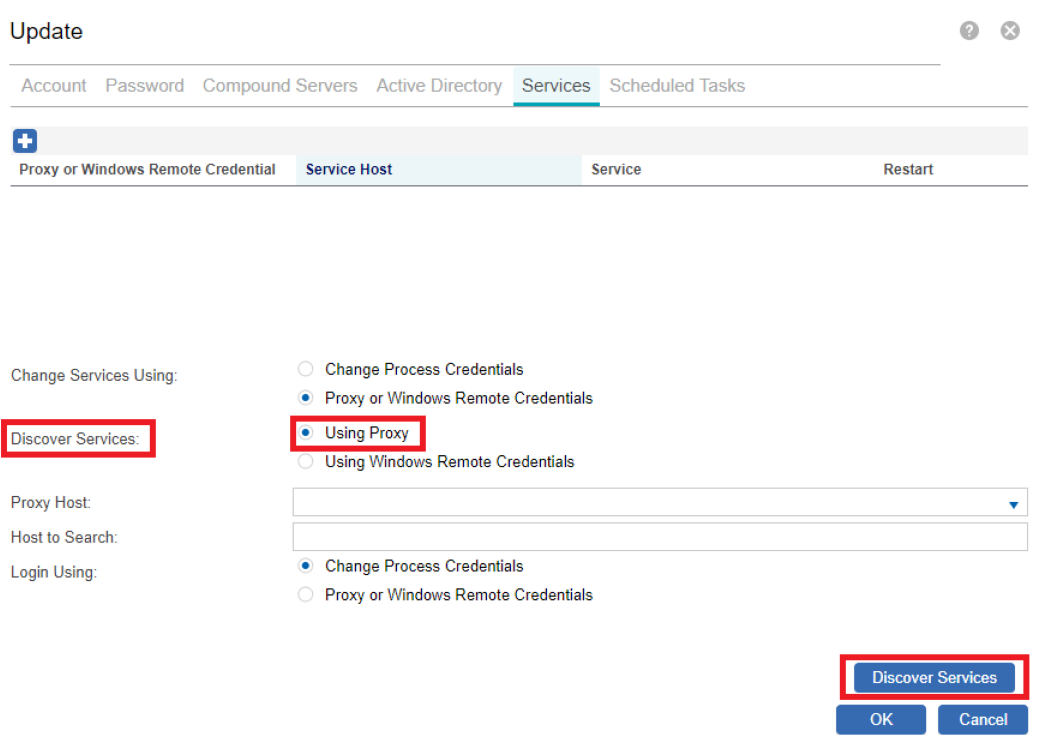This screenshot has width=1038, height=739.
Task: Select Change Process Credentials under Change Services Using
Action: [x=307, y=370]
